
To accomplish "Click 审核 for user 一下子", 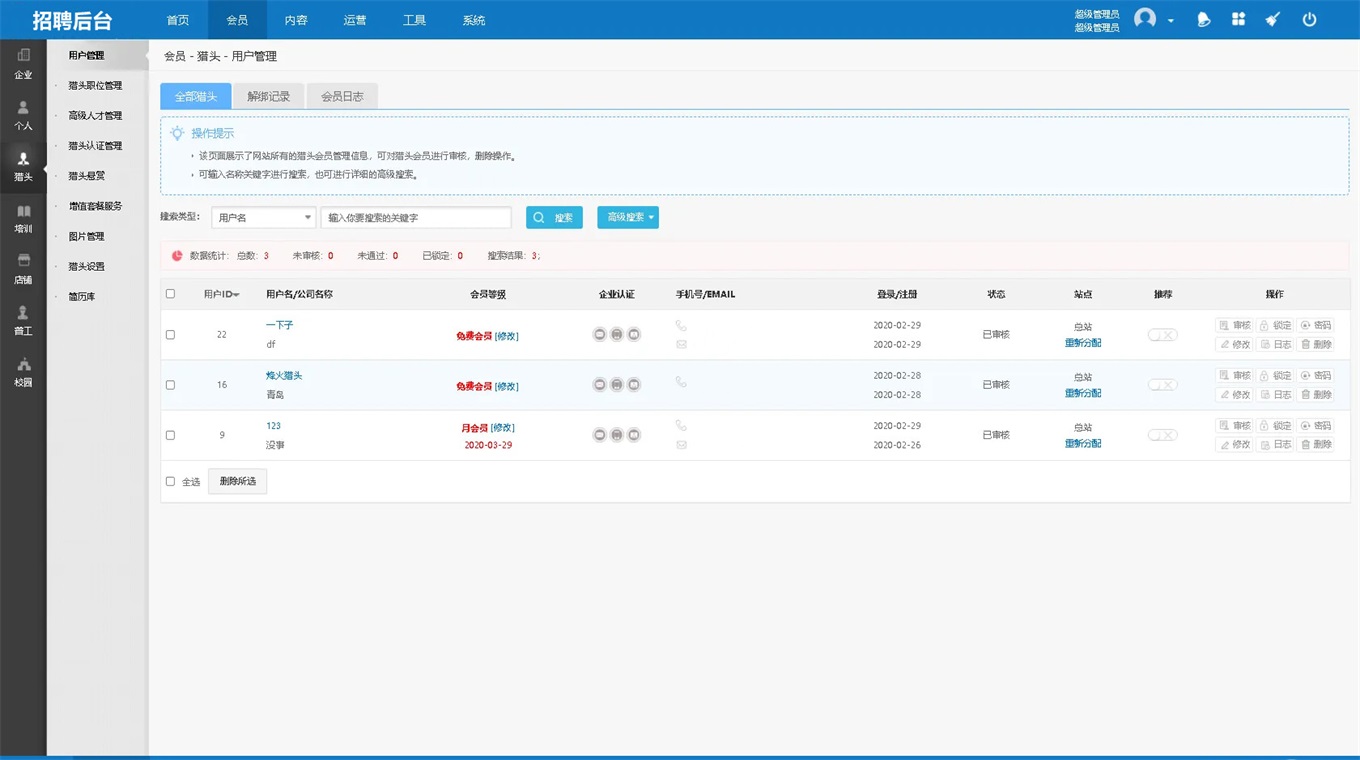I will pos(1234,325).
